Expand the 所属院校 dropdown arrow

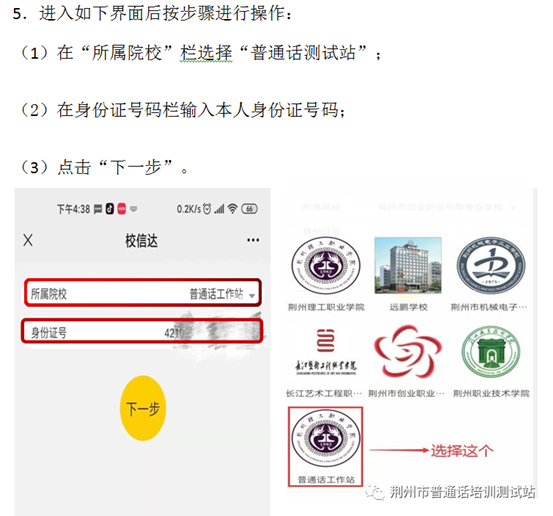(252, 295)
